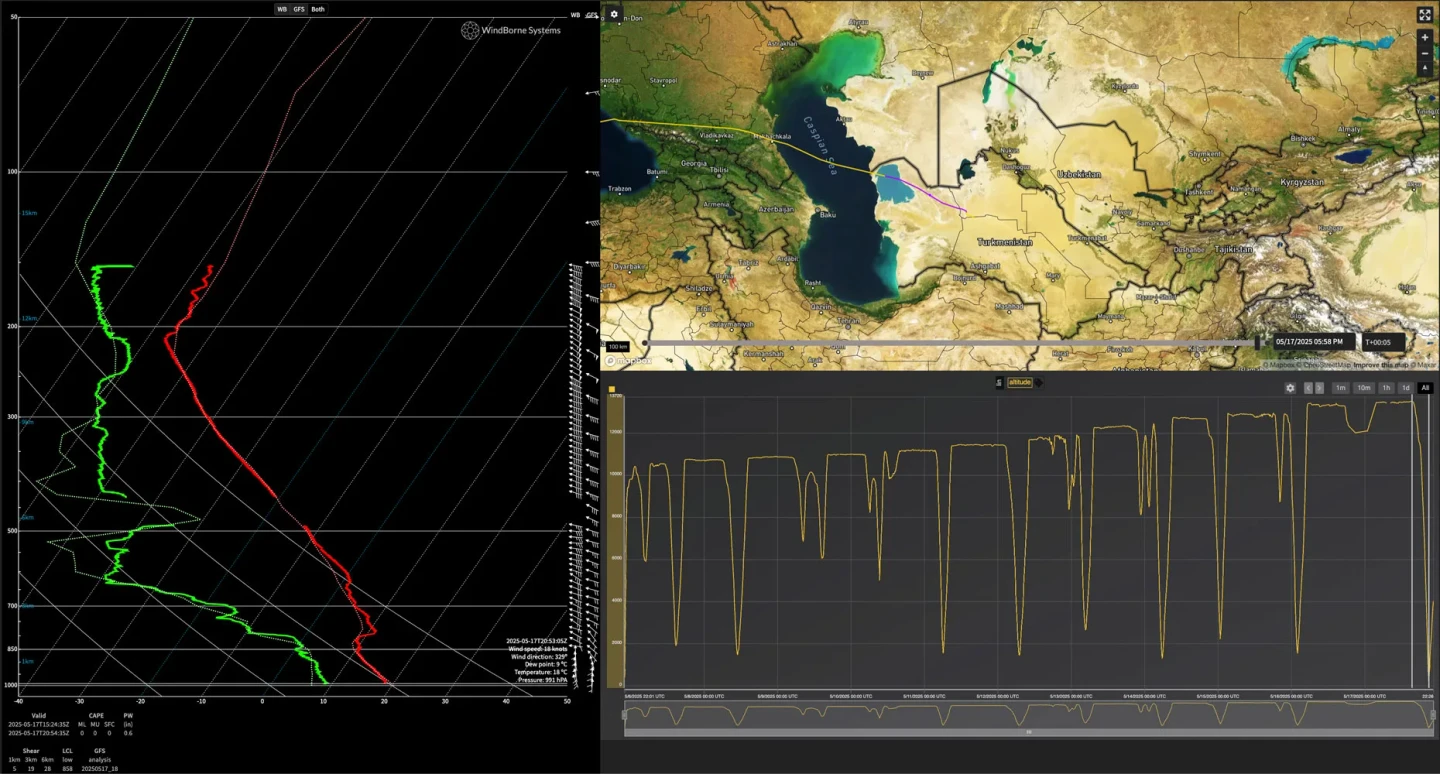The width and height of the screenshot is (1440, 774).
Task: Step chart forward with right arrow
Action: point(1319,388)
